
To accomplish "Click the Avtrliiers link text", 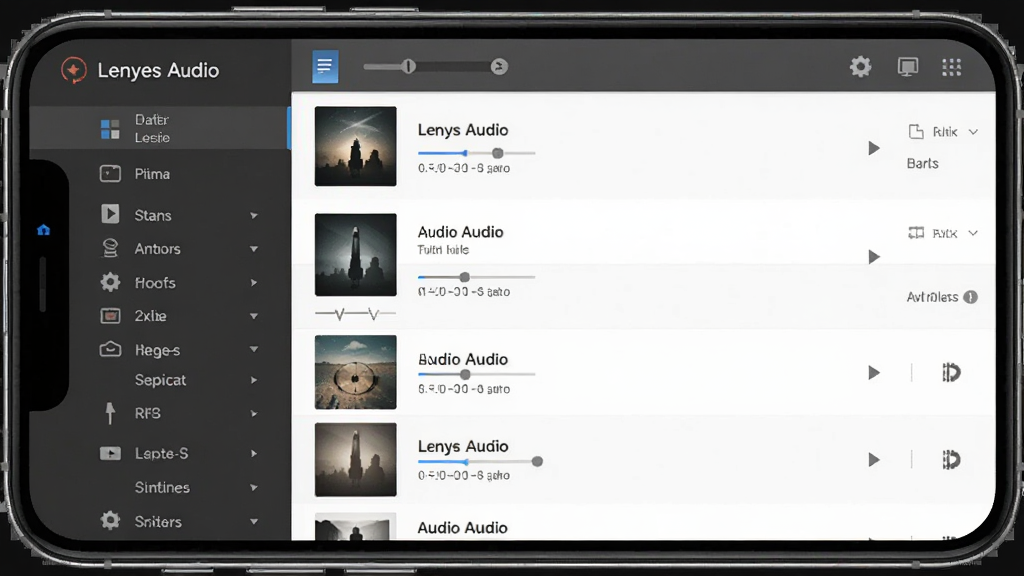I will pos(932,297).
